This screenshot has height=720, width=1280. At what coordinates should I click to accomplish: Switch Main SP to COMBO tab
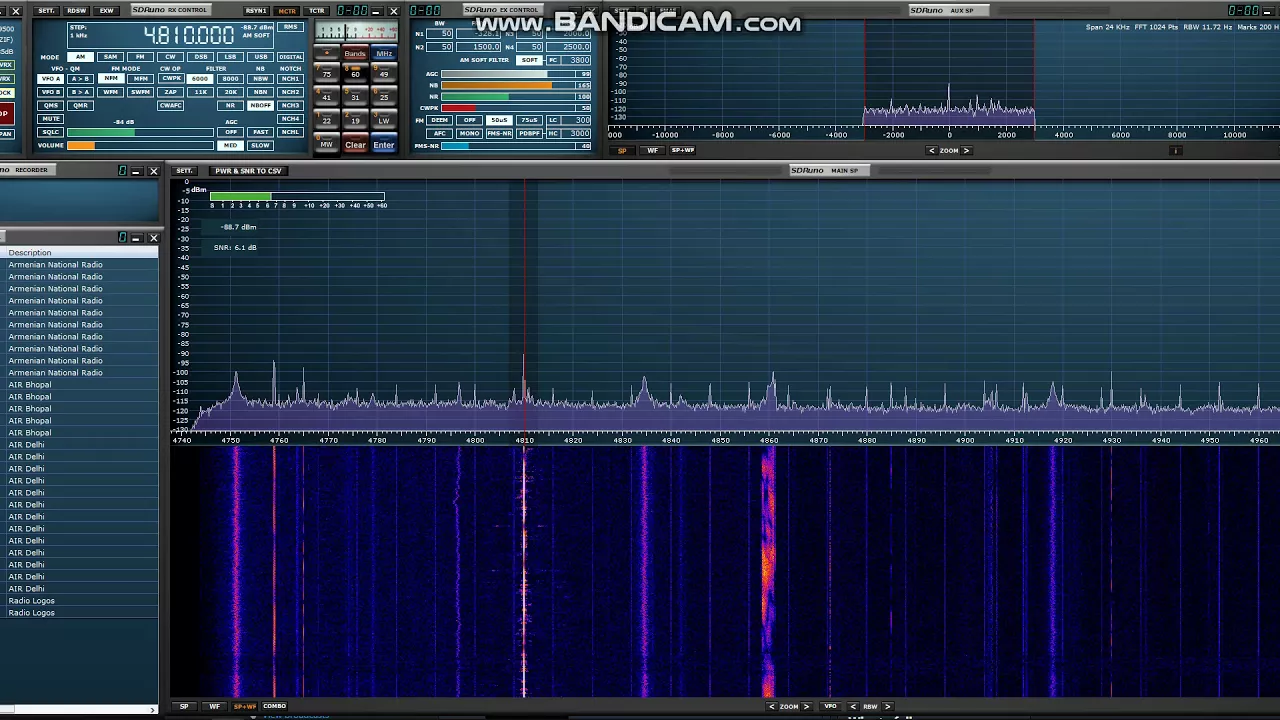pos(274,706)
